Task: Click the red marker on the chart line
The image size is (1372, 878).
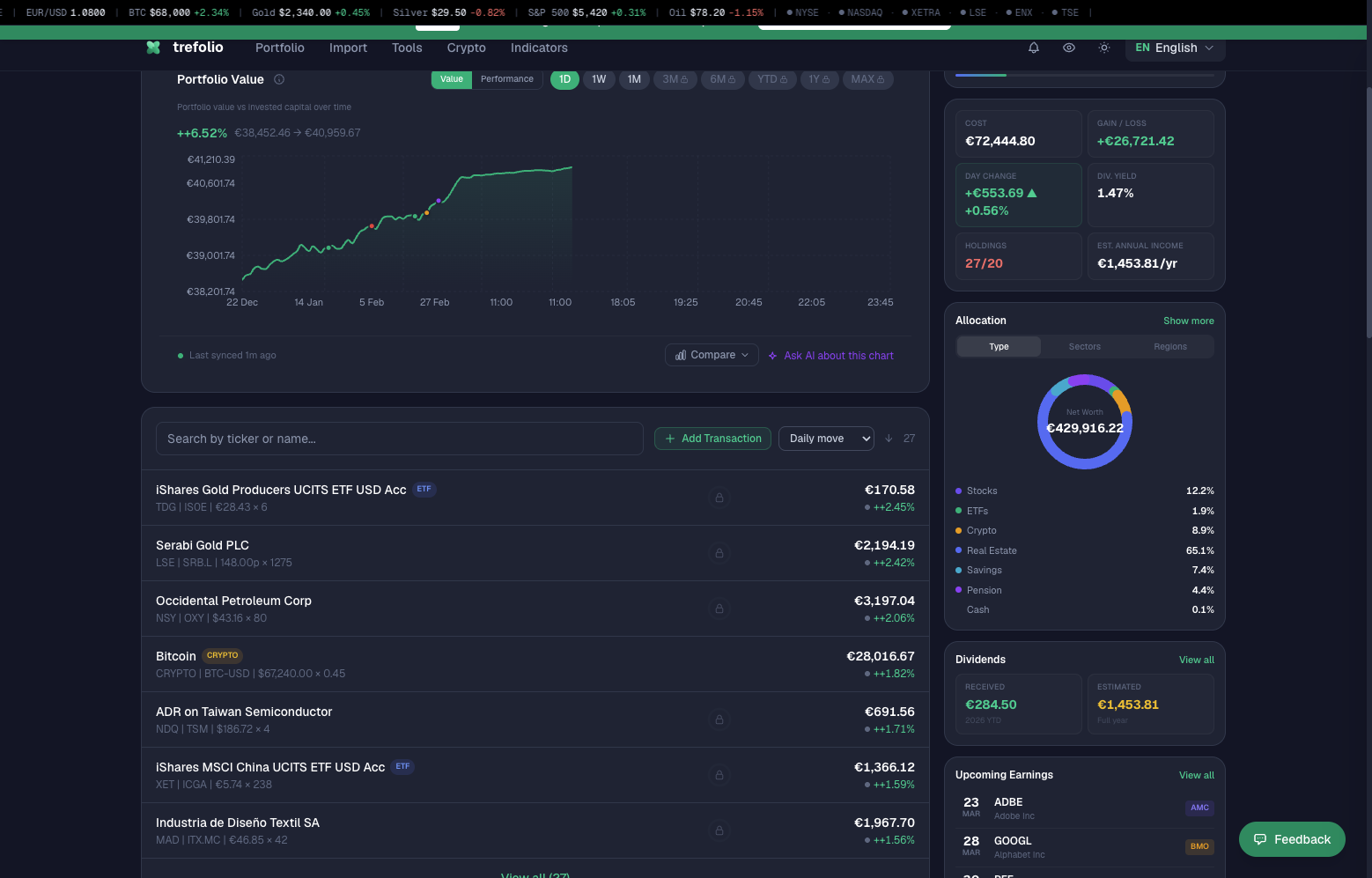Action: [372, 226]
